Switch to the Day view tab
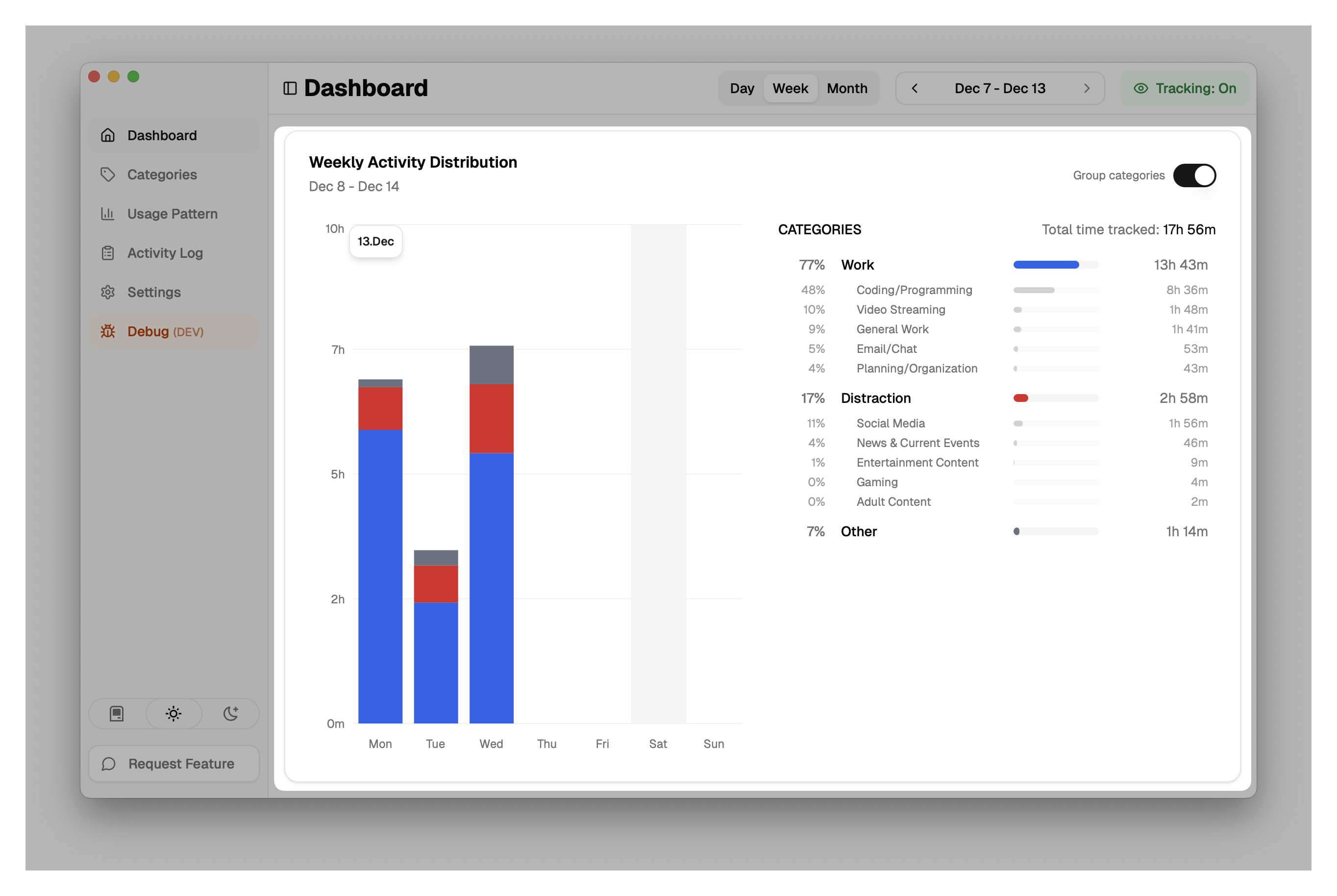This screenshot has width=1337, height=896. click(x=742, y=89)
